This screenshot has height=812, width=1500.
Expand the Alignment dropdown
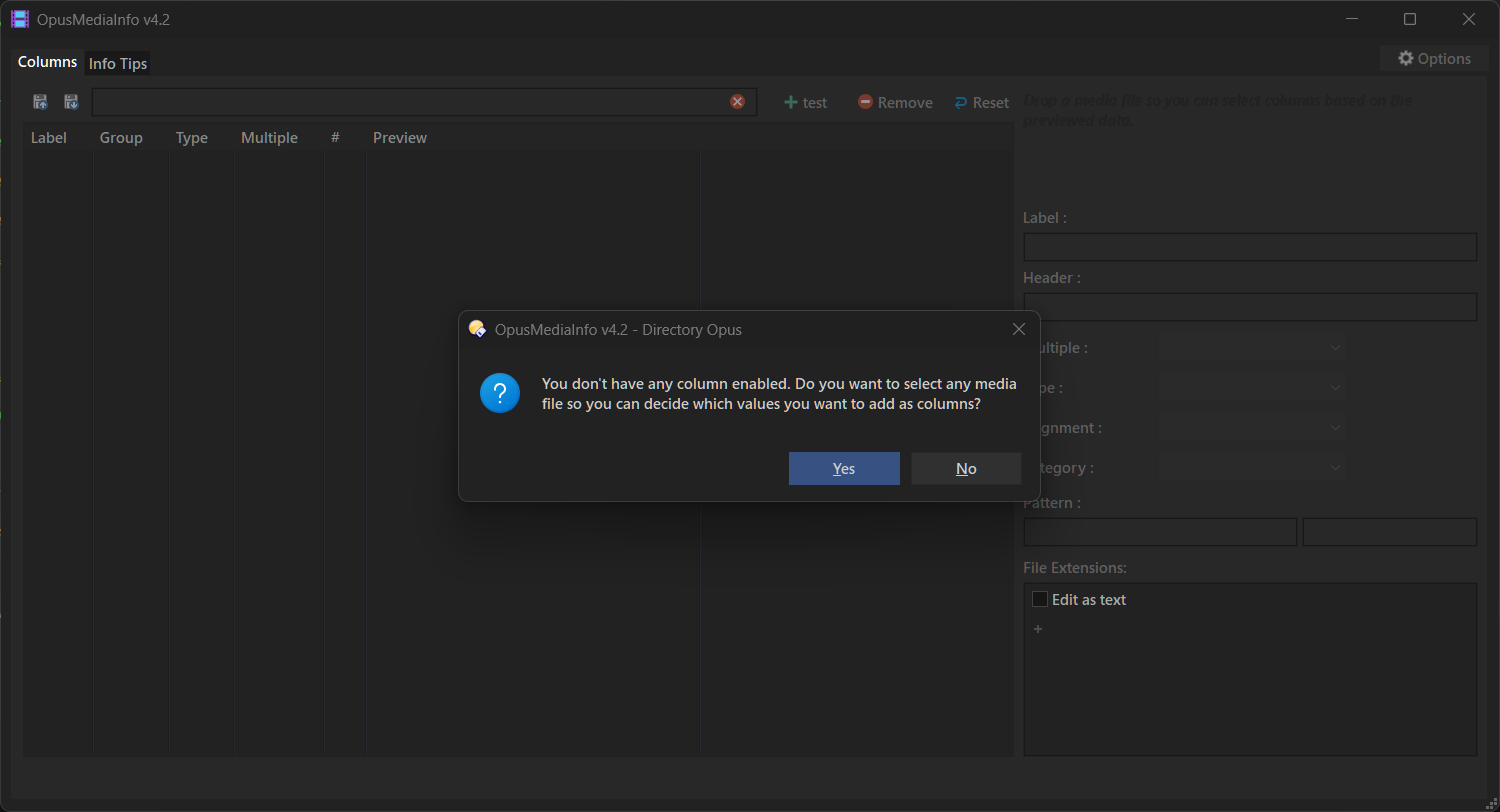tap(1251, 428)
